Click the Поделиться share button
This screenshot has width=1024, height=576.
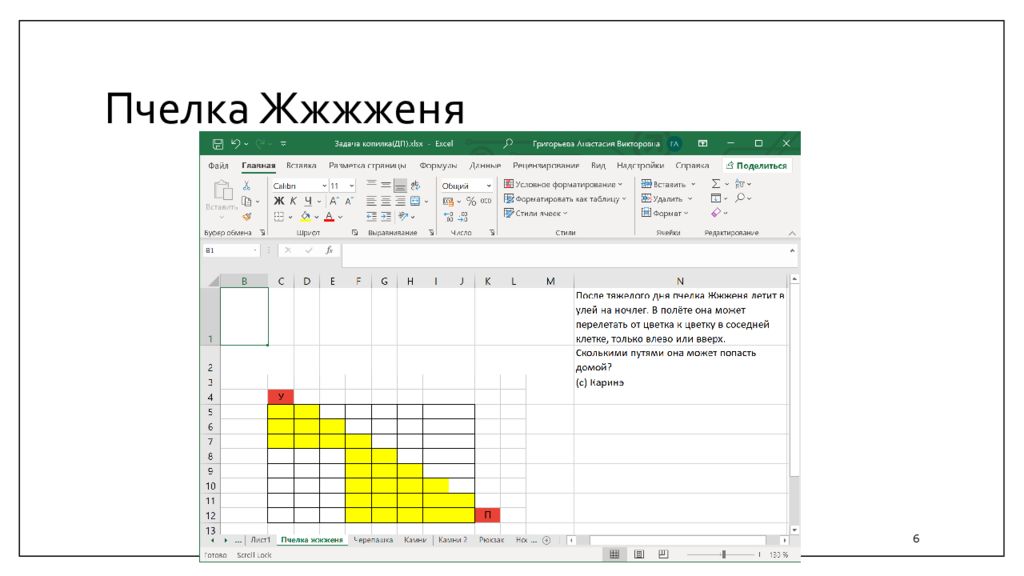click(756, 165)
